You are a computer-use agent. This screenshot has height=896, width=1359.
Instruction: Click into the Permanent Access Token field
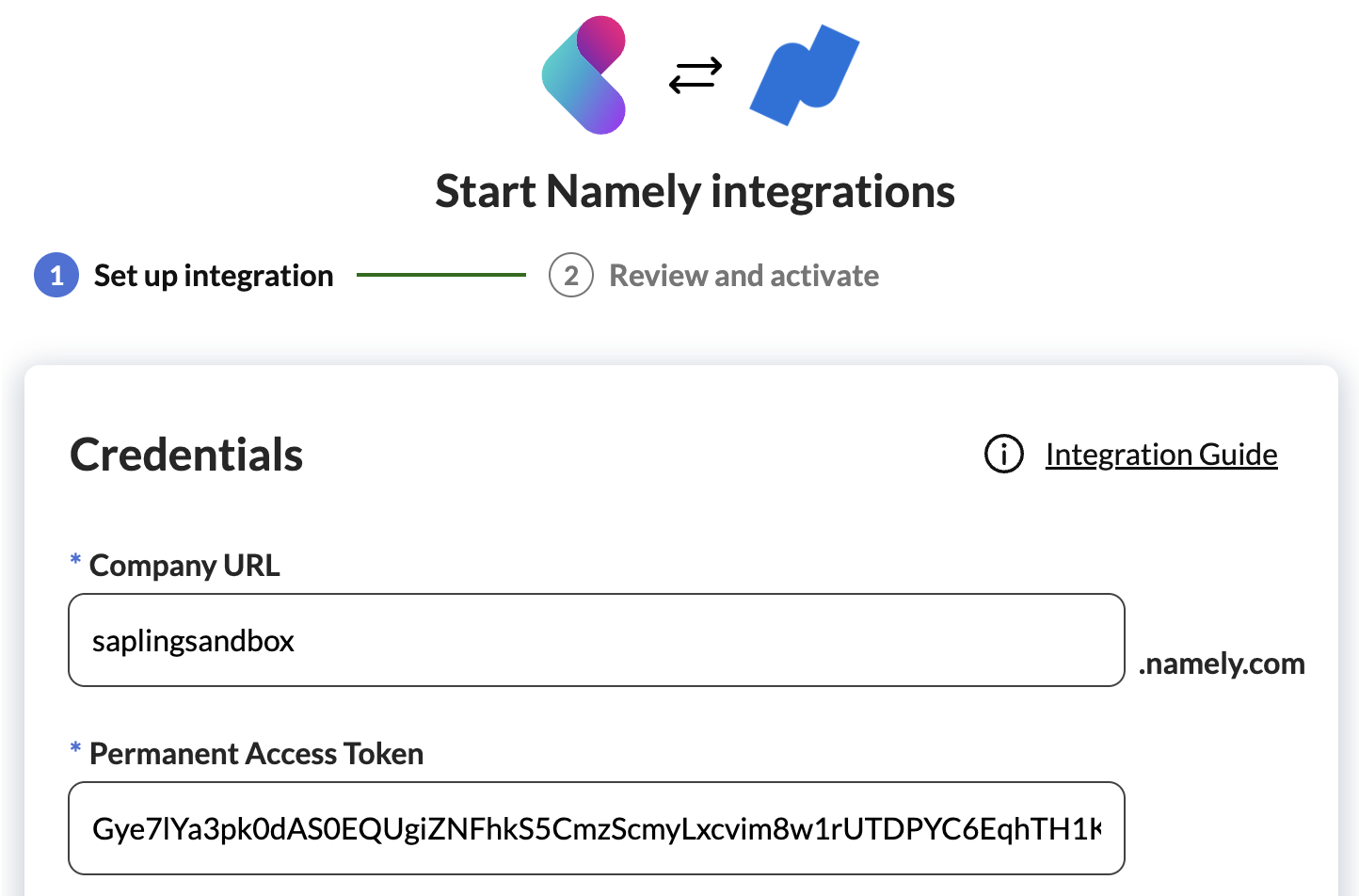click(x=596, y=828)
